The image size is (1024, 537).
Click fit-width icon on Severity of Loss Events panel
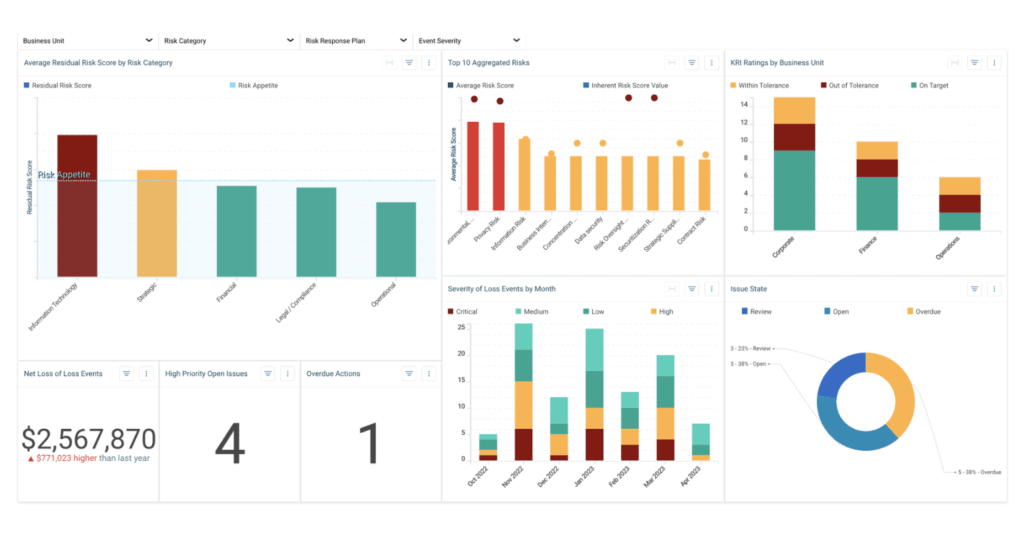coord(671,289)
